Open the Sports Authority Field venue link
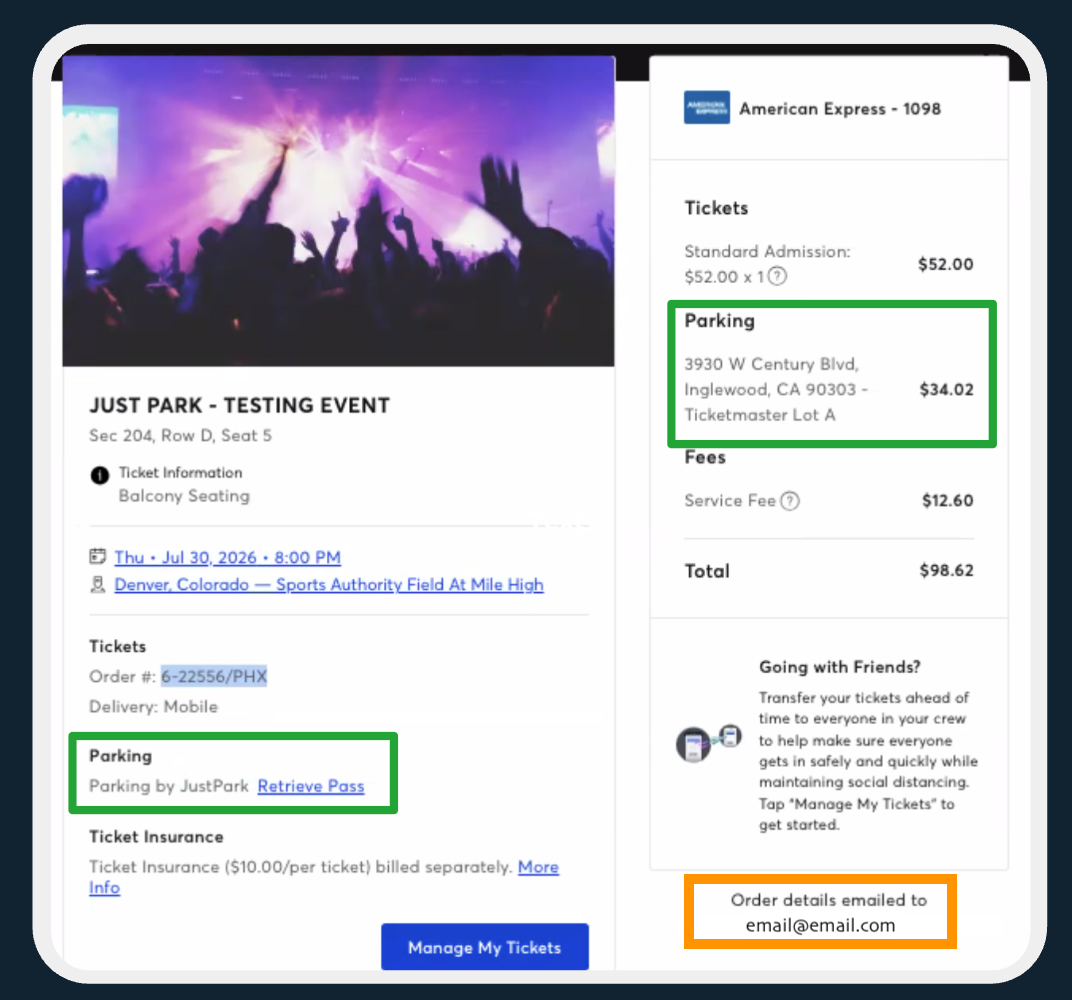The height and width of the screenshot is (1000, 1072). [329, 585]
